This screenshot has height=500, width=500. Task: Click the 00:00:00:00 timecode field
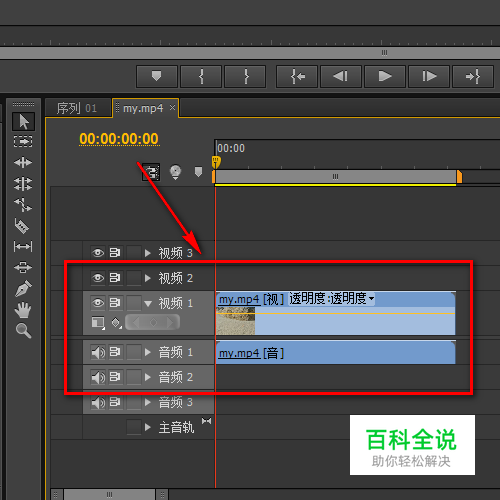pyautogui.click(x=119, y=139)
